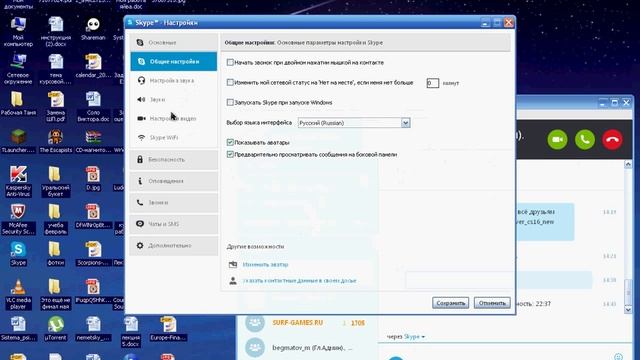This screenshot has height=360, width=640.
Task: Open the Настройка видео settings page
Action: click(174, 118)
